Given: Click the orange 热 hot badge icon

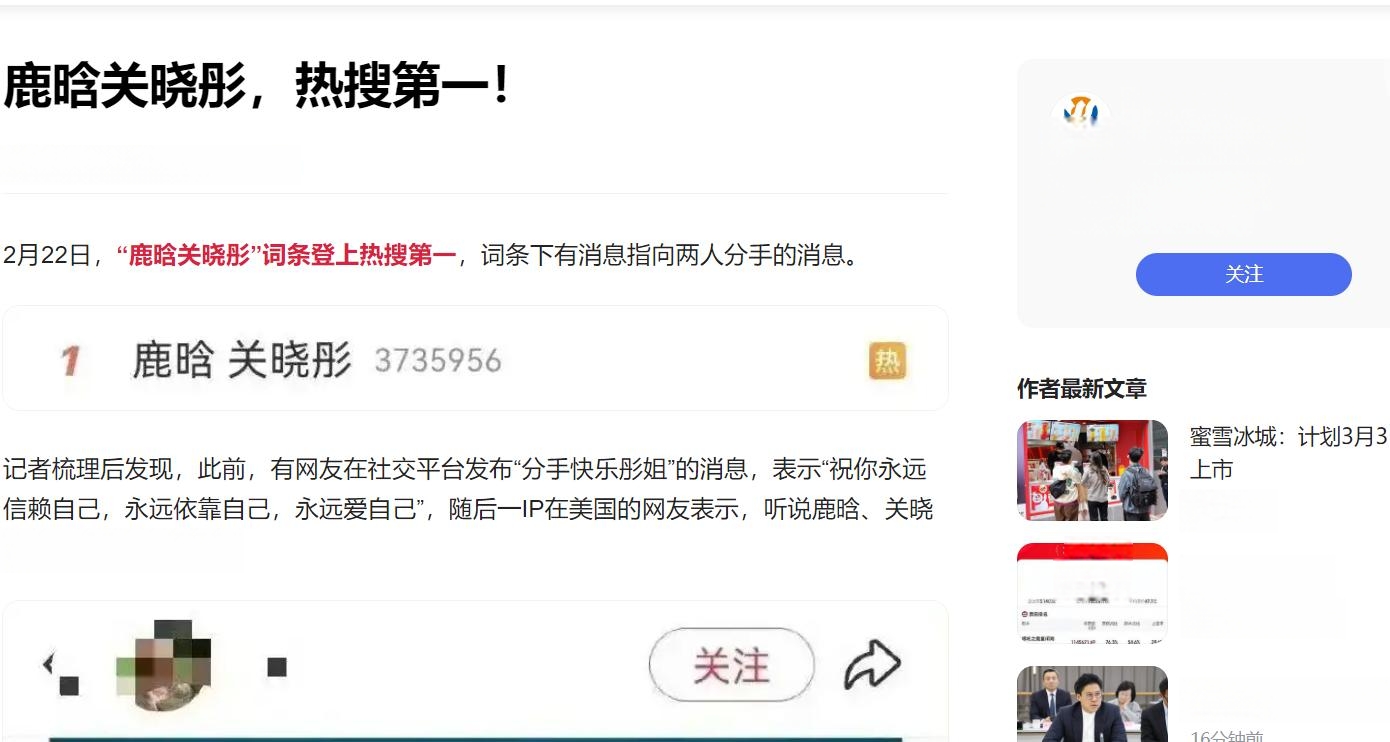Looking at the screenshot, I should pyautogui.click(x=887, y=360).
